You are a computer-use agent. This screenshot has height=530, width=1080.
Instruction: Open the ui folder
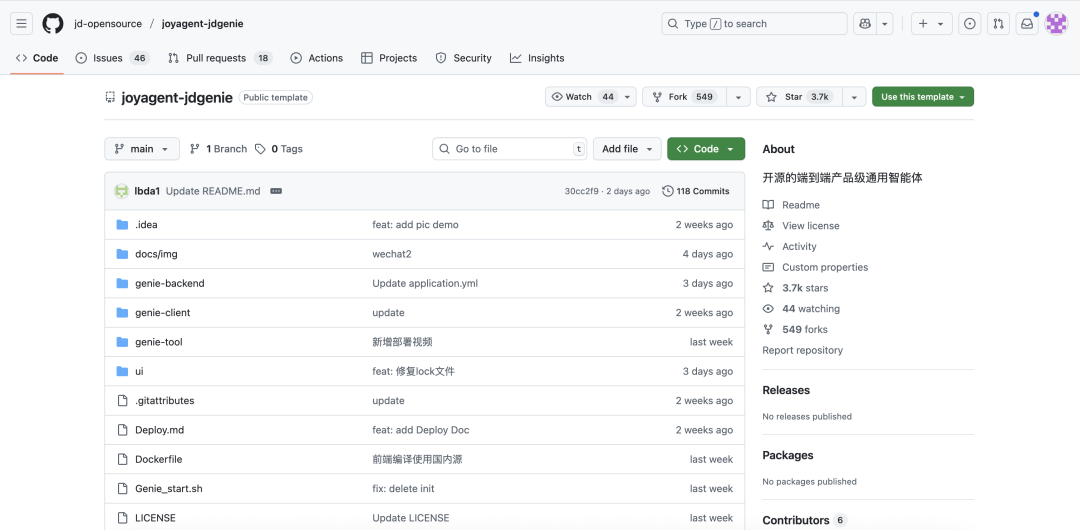[139, 371]
